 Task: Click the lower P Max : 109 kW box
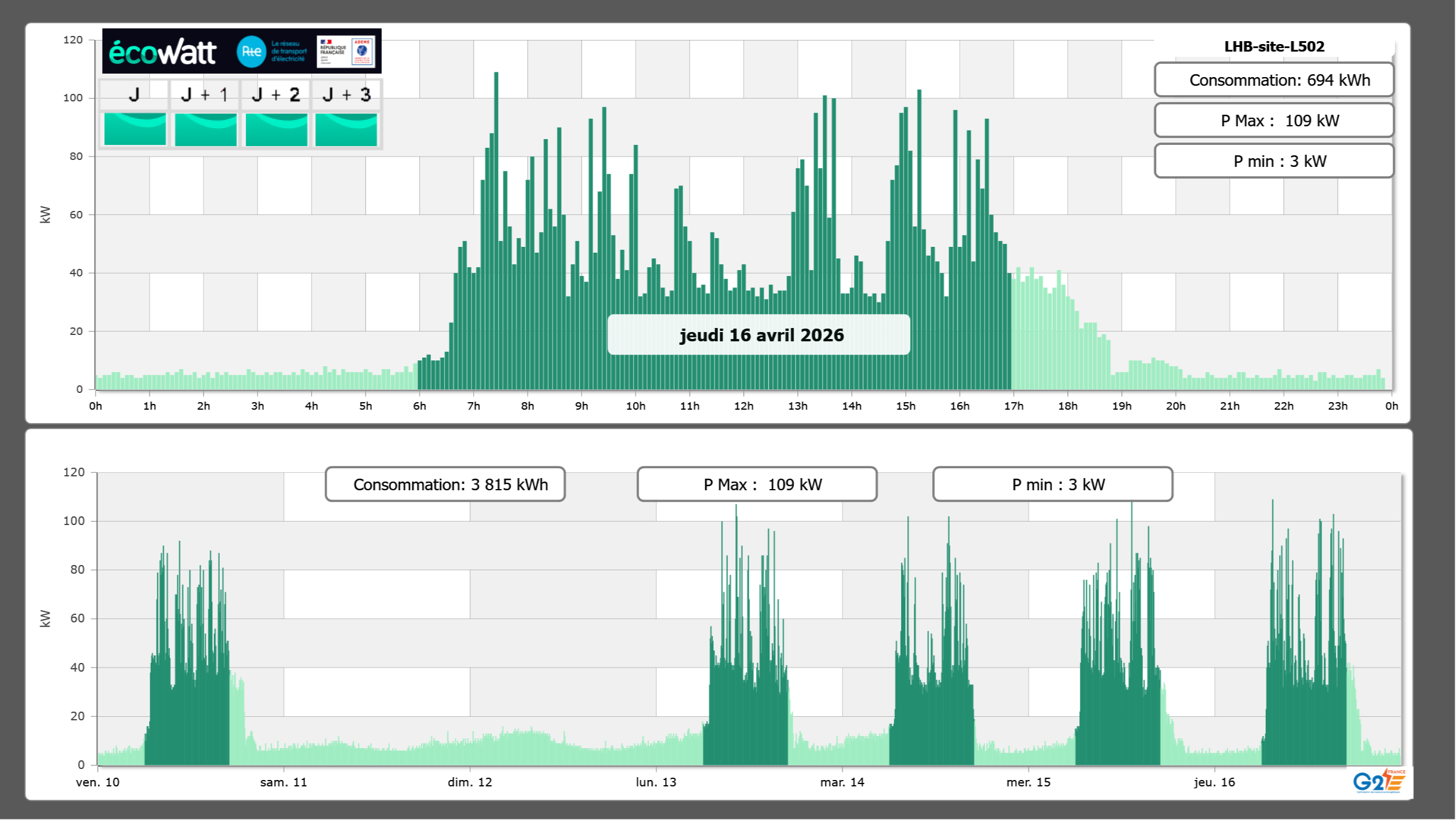[757, 484]
